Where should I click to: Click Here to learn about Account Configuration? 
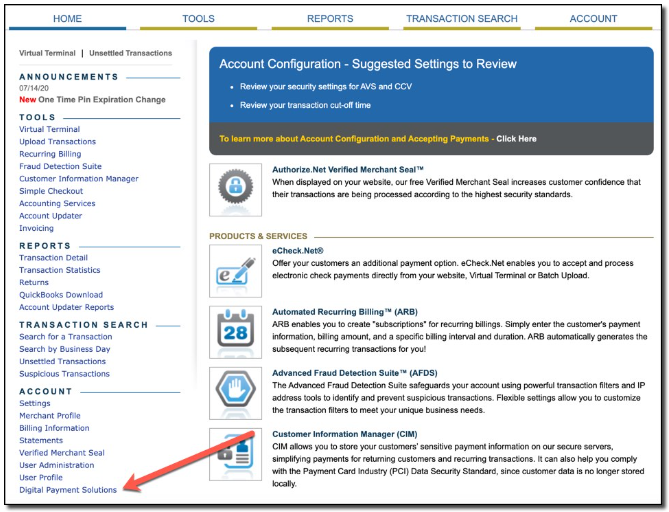click(x=516, y=139)
